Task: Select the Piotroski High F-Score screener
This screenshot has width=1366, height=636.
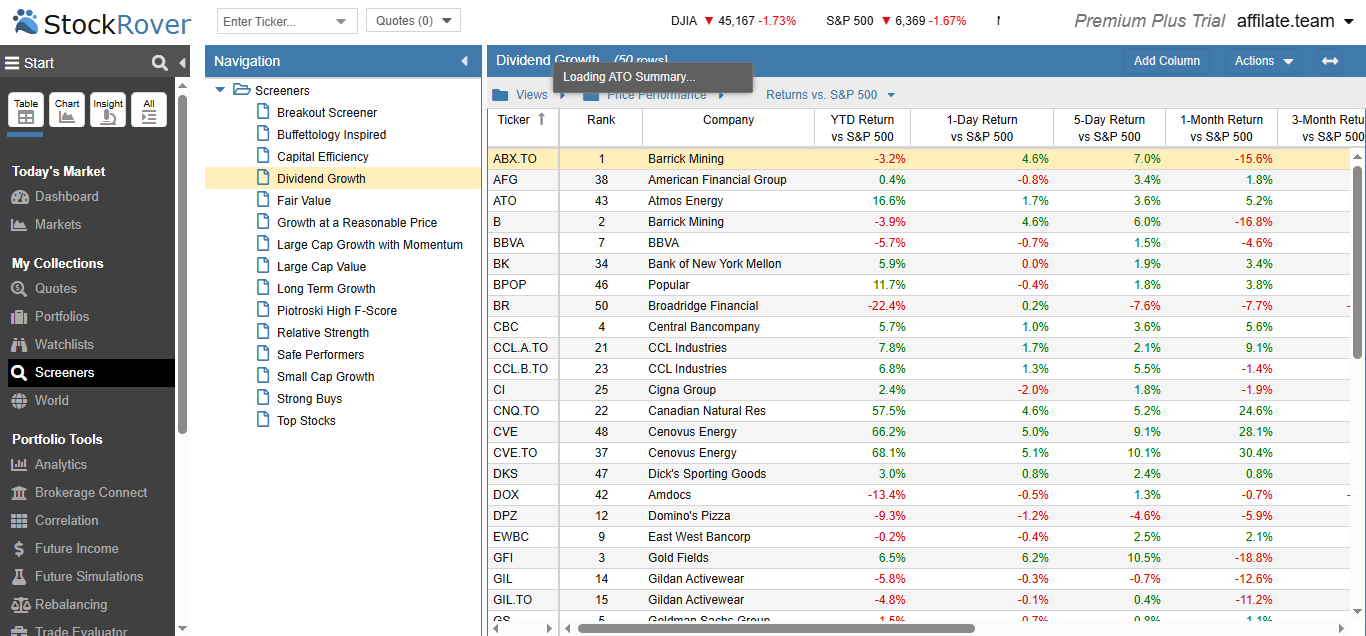Action: [337, 311]
